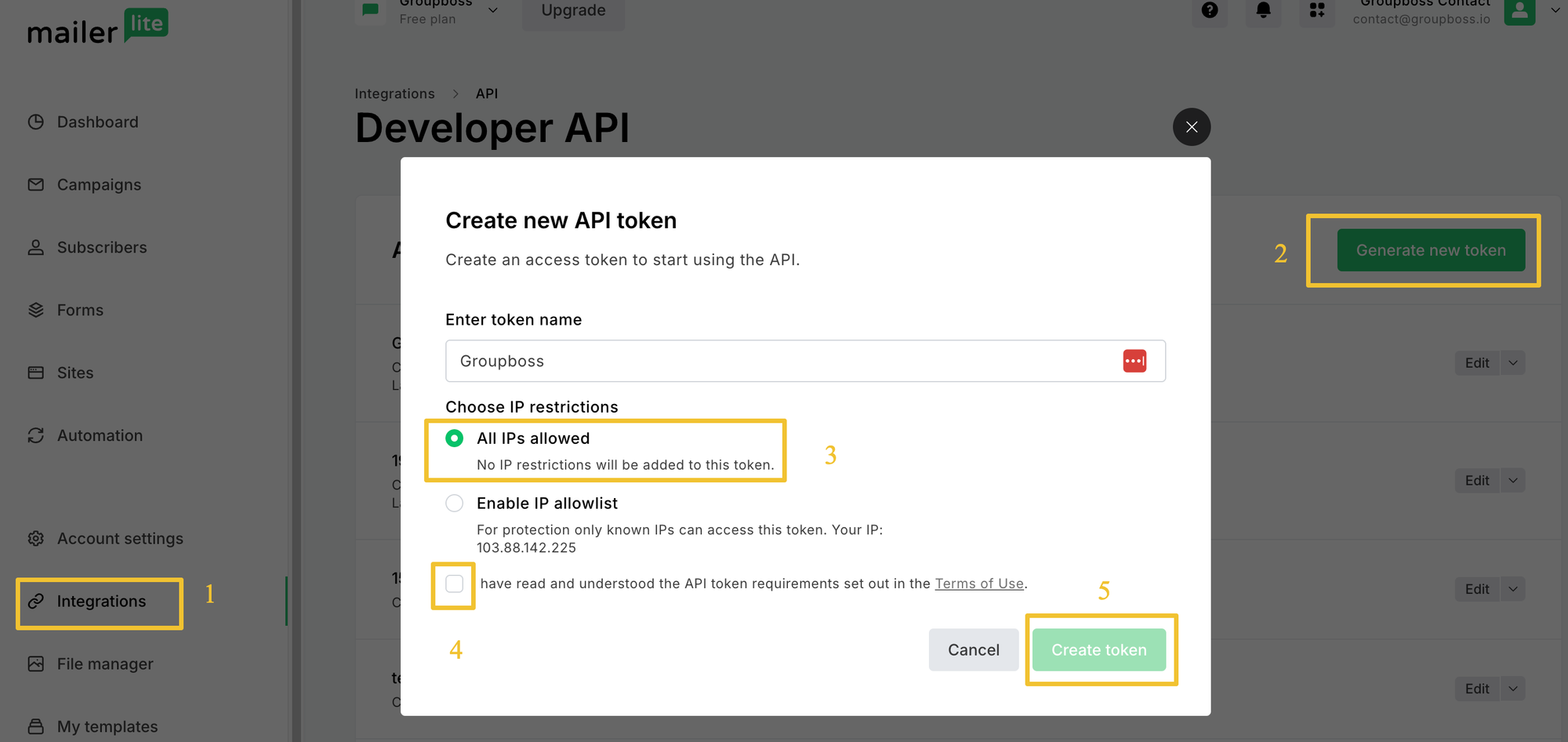Open the Subscribers sidebar item
The width and height of the screenshot is (1568, 742).
click(x=87, y=248)
